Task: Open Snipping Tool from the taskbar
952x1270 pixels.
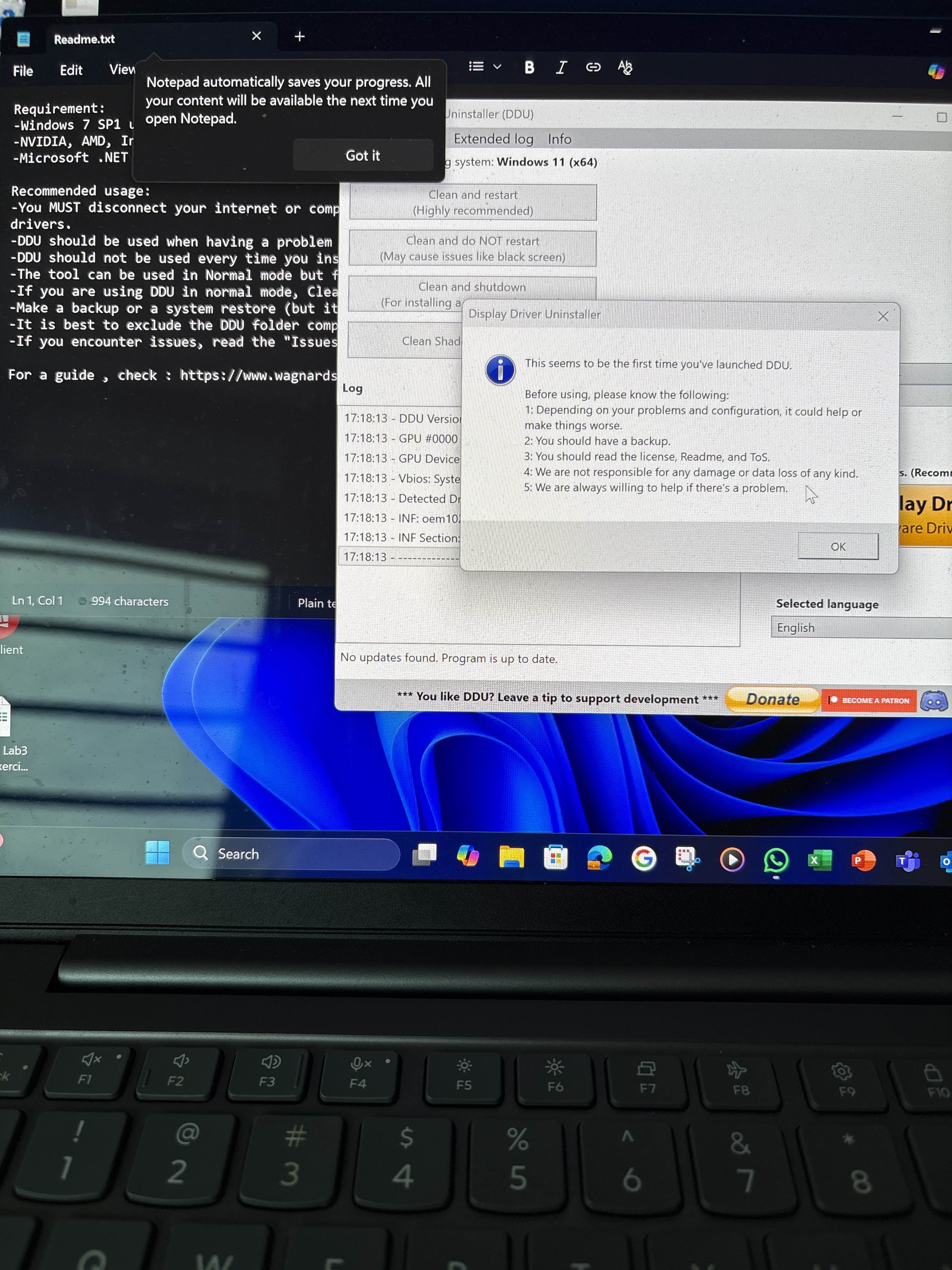Action: [x=688, y=860]
